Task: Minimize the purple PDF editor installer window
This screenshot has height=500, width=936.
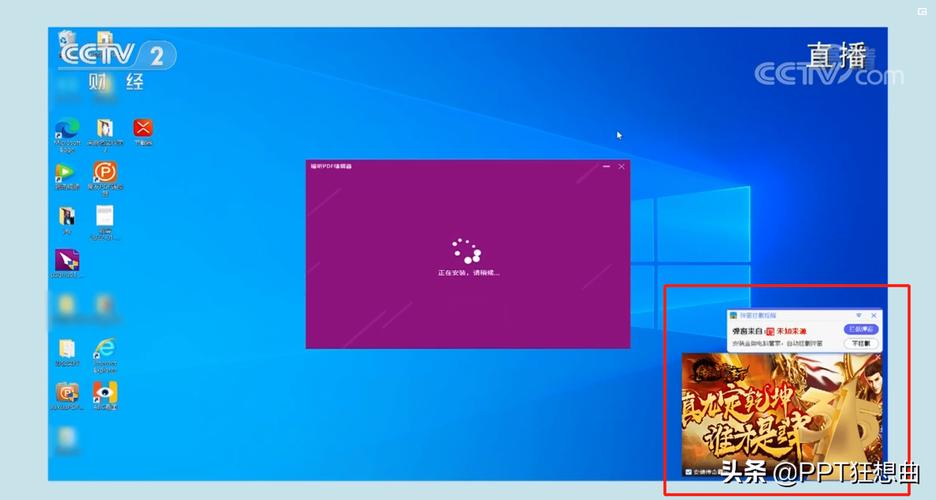Action: click(x=606, y=166)
